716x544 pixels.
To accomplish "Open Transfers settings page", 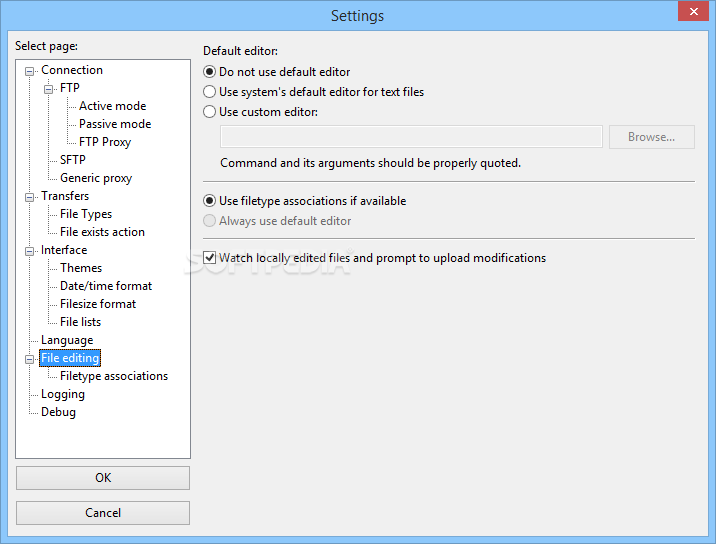I will coord(65,196).
